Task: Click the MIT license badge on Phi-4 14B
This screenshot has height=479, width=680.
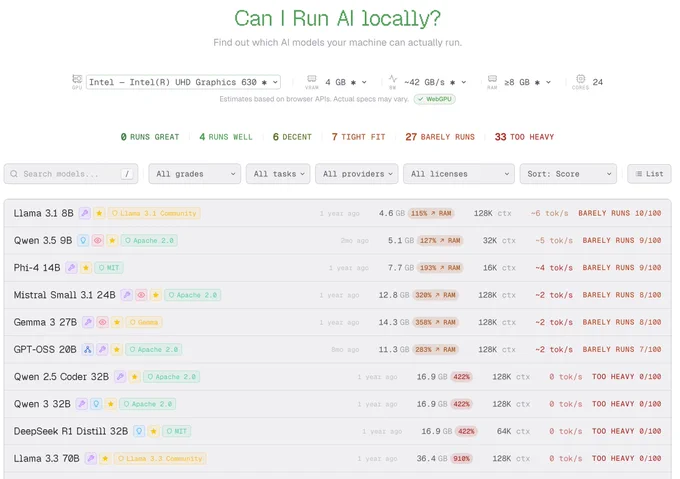Action: pyautogui.click(x=109, y=268)
